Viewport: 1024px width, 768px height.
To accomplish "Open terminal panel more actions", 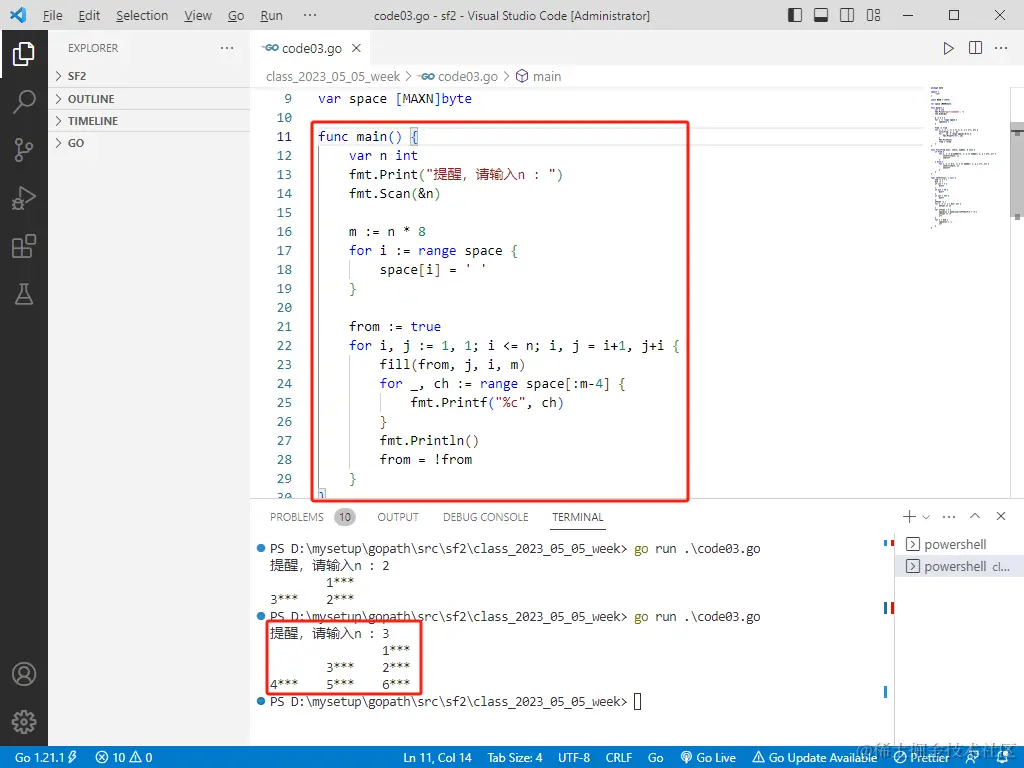I will pos(949,517).
